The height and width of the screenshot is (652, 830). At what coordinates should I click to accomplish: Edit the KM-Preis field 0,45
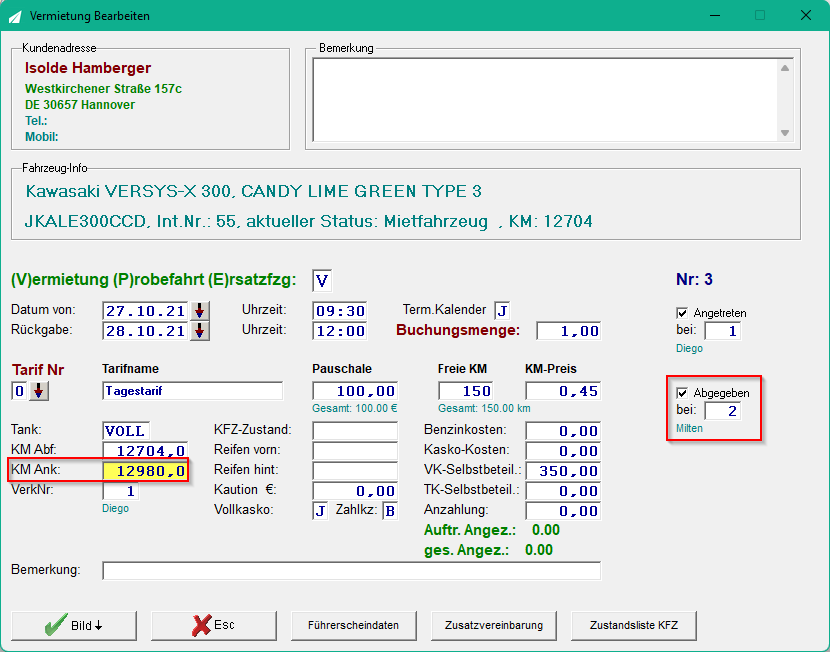(x=563, y=391)
